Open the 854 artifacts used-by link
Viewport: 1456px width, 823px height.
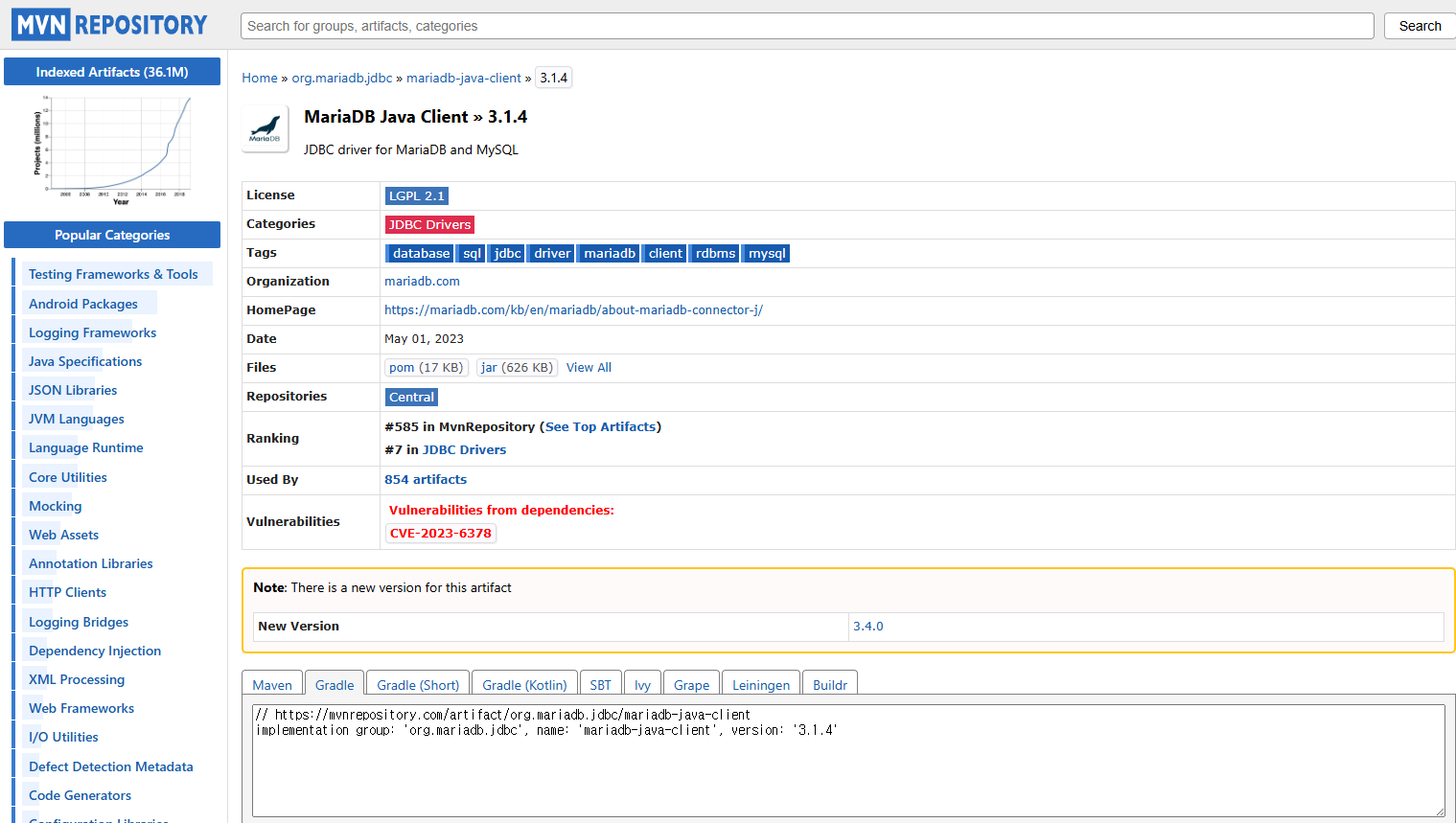426,480
